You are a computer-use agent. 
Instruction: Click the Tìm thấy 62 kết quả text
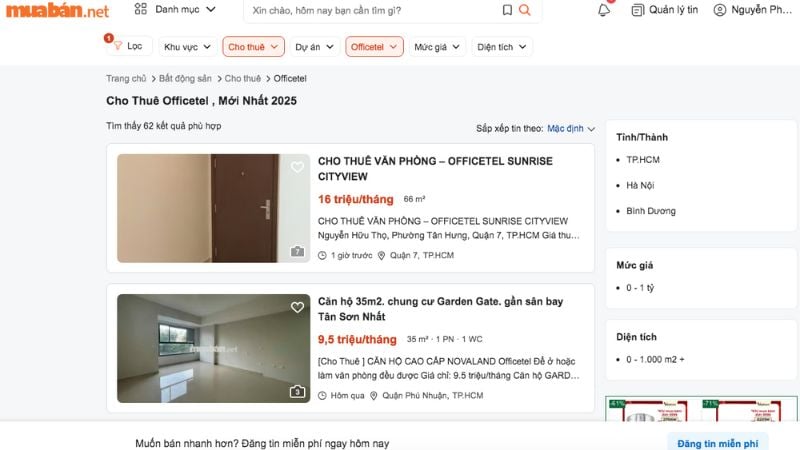163,126
